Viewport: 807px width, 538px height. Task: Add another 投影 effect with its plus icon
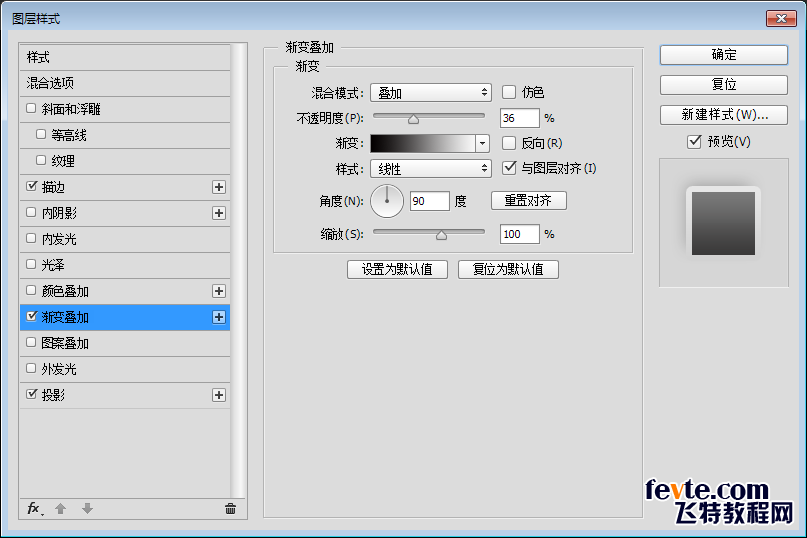click(219, 395)
